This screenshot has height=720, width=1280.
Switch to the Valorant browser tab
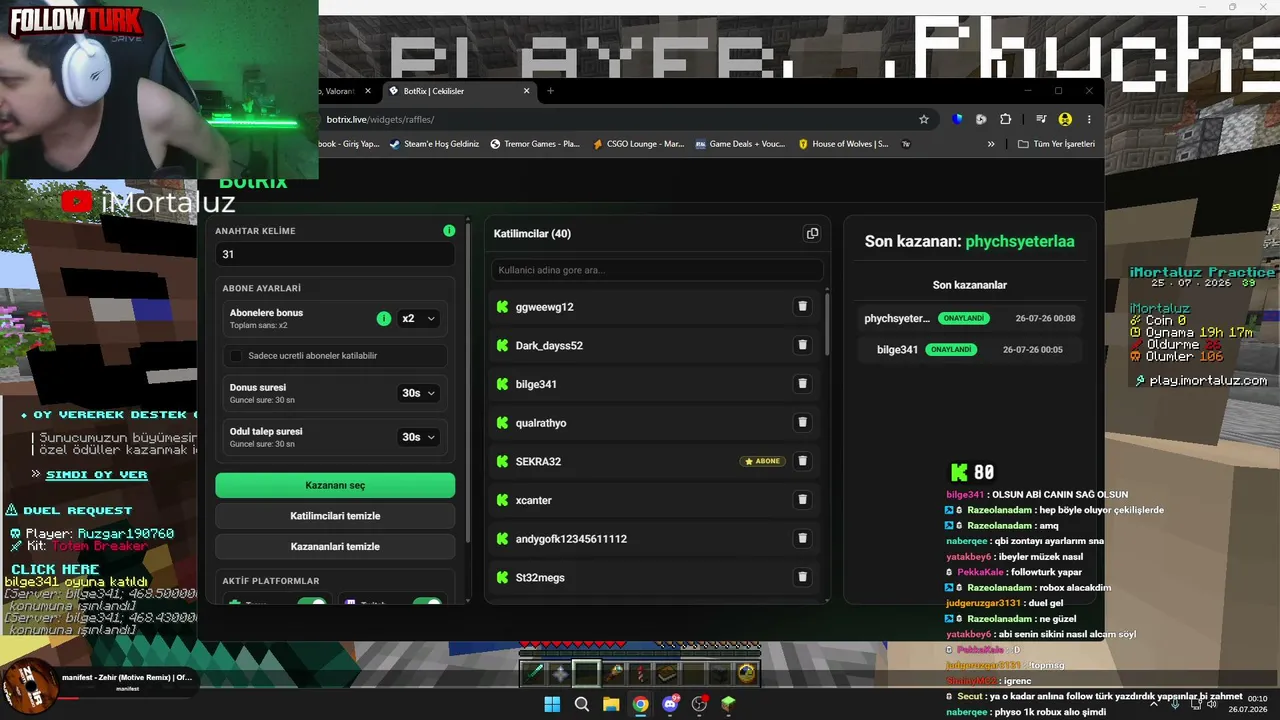point(346,91)
